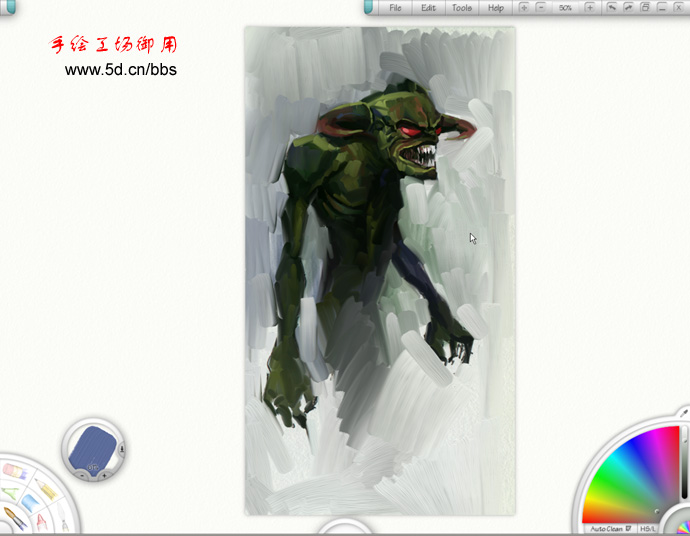The width and height of the screenshot is (690, 536).
Task: Select the Palette Knife tool
Action: 63,517
